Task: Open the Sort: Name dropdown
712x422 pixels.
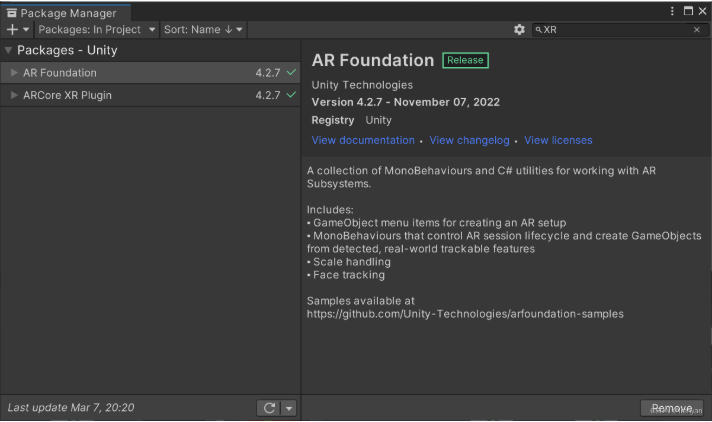Action: pyautogui.click(x=203, y=30)
